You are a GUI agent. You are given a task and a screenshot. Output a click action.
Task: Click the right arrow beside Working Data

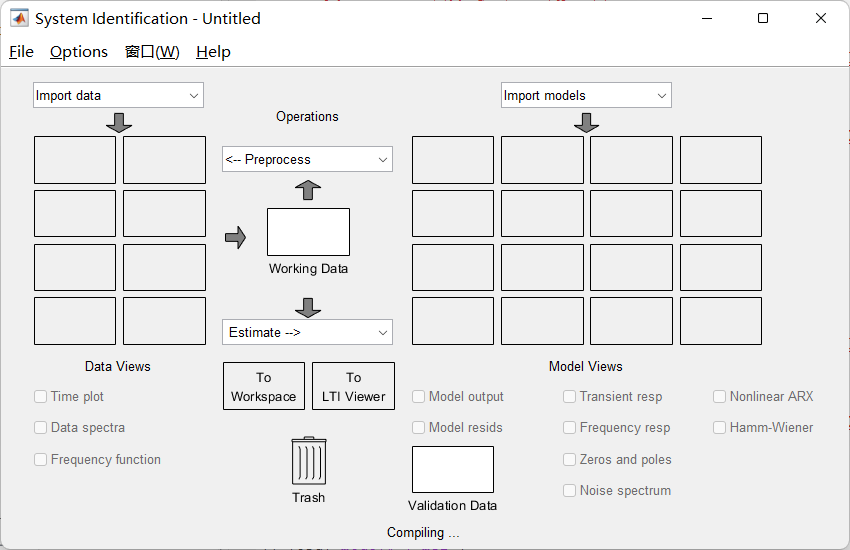235,237
